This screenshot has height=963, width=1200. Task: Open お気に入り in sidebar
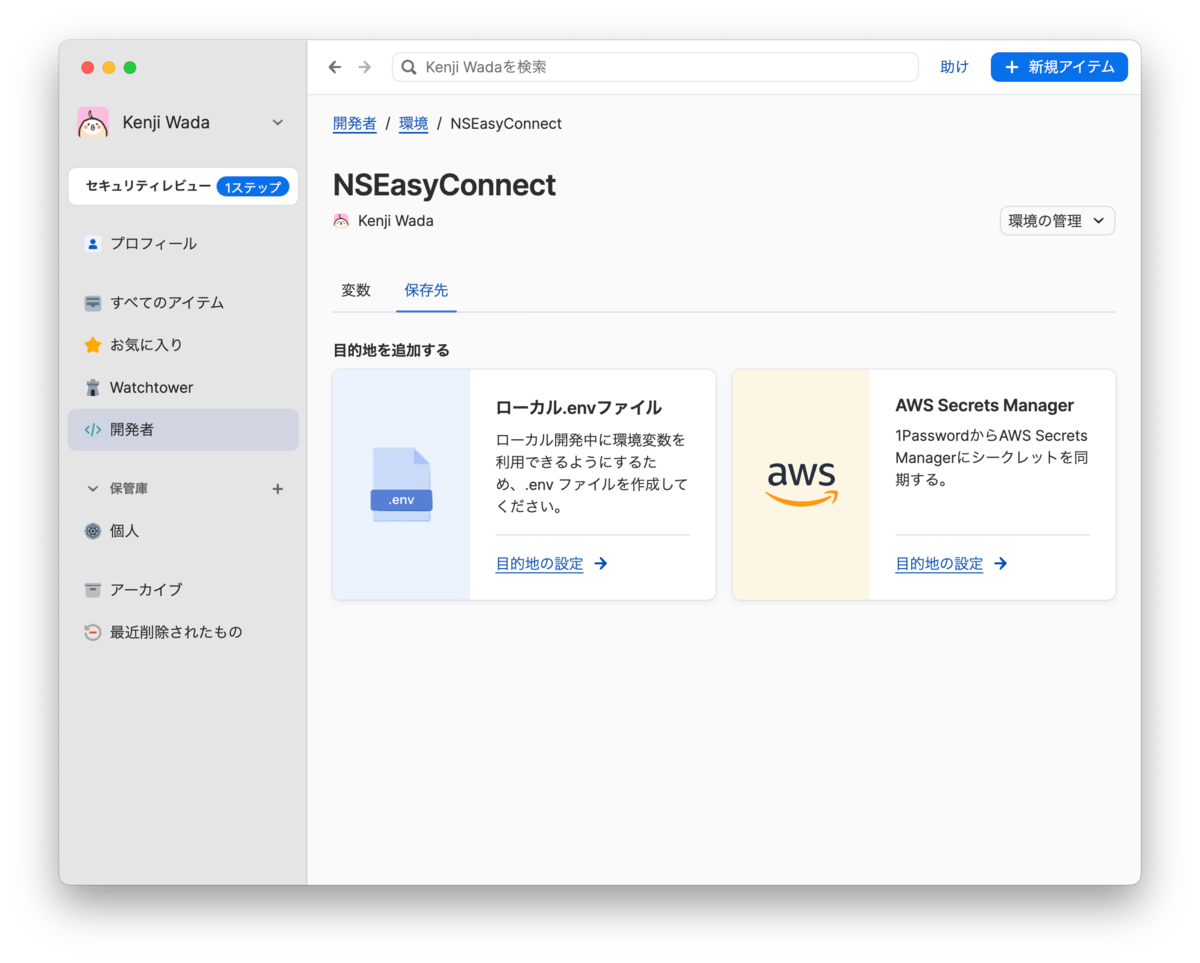point(183,345)
